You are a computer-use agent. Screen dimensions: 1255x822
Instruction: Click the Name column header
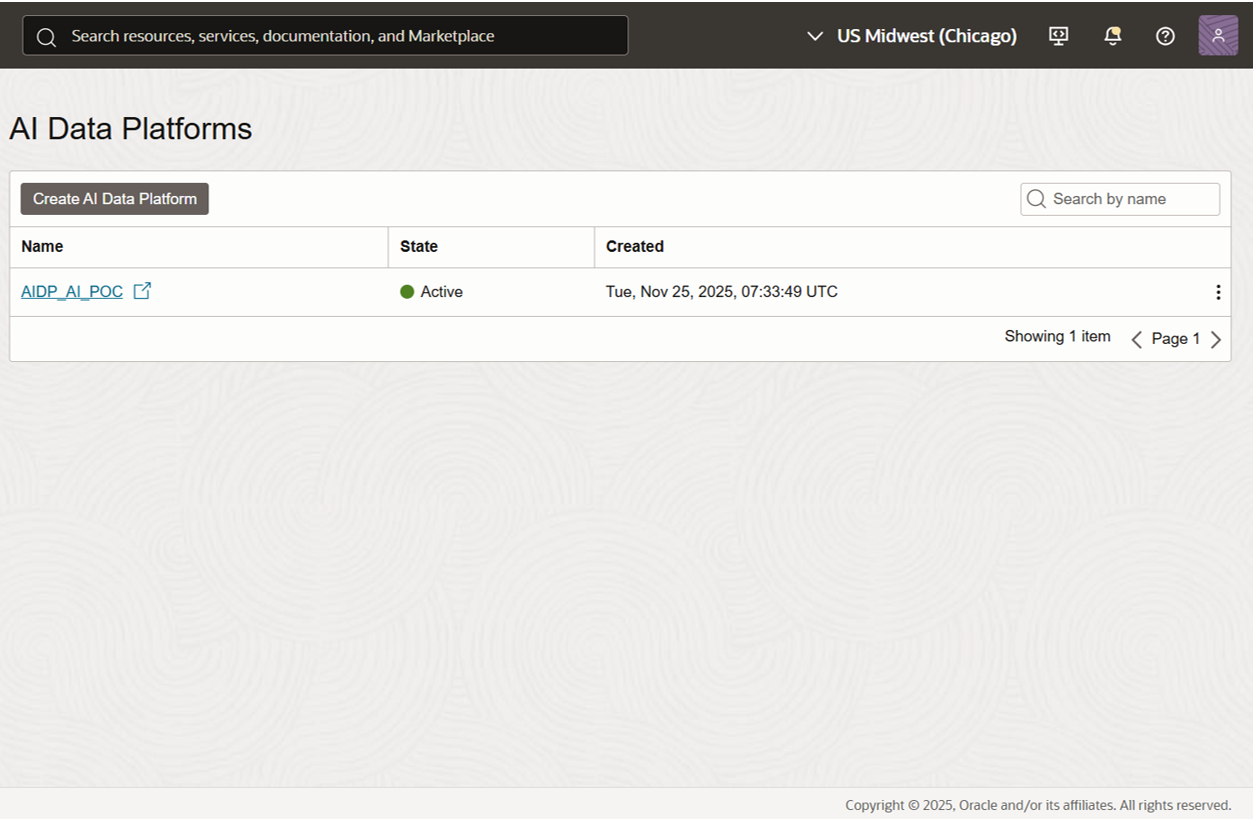point(42,247)
